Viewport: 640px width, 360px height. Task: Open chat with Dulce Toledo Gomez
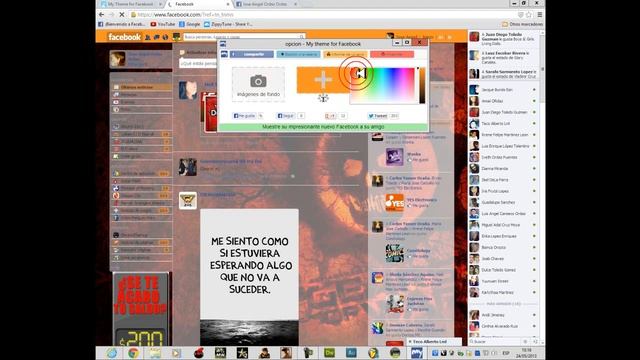502,270
